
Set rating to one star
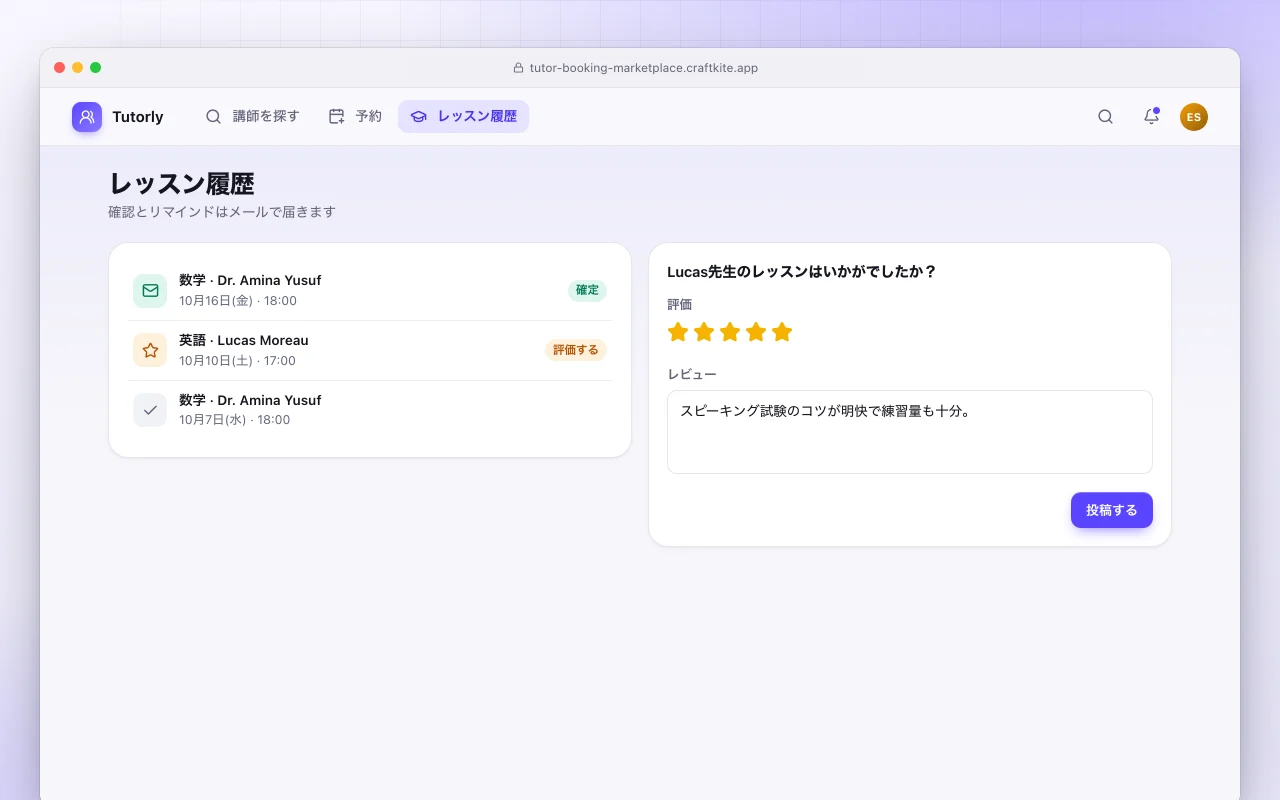pos(678,332)
